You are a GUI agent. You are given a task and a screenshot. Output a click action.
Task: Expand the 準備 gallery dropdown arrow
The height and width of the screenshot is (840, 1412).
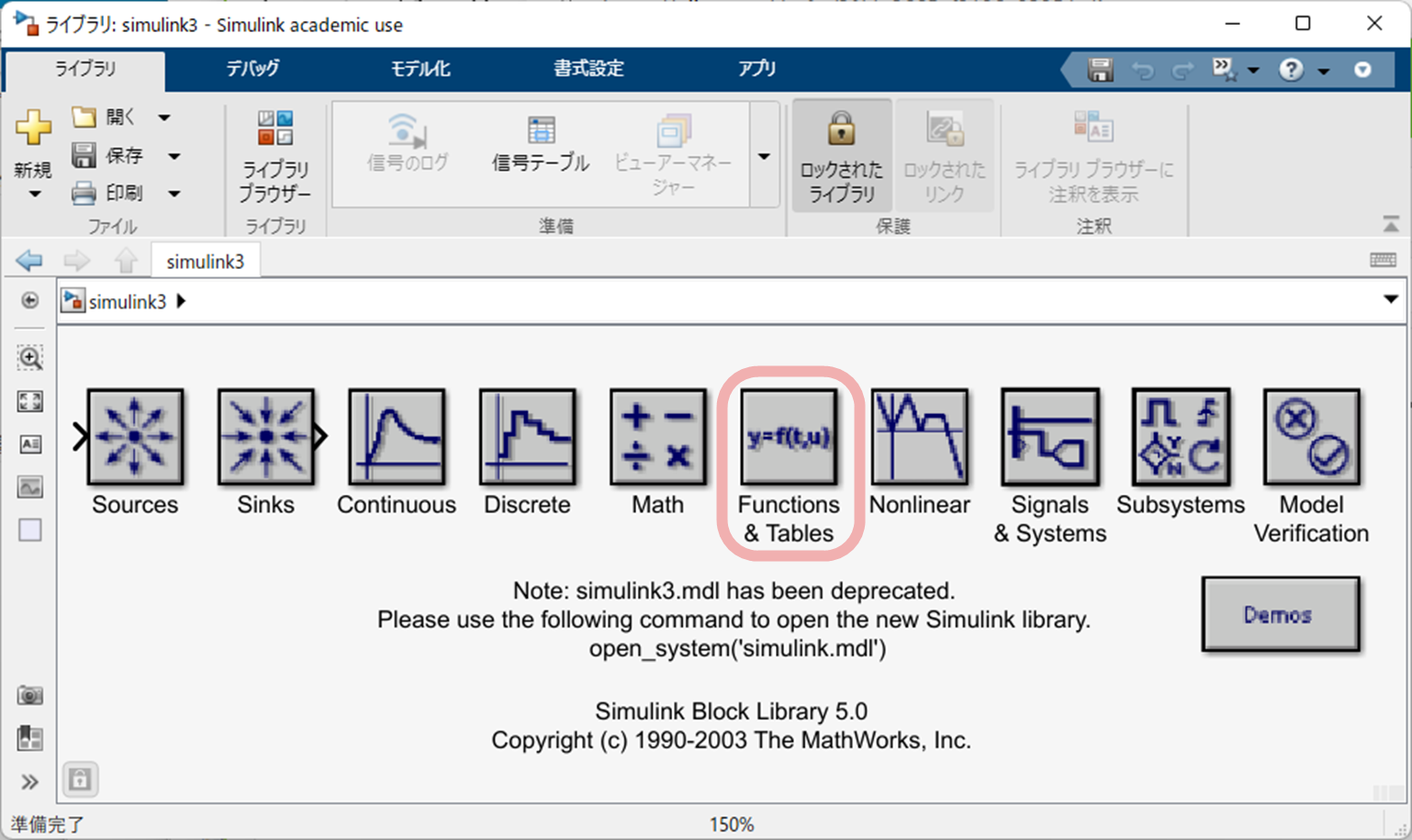pyautogui.click(x=764, y=156)
